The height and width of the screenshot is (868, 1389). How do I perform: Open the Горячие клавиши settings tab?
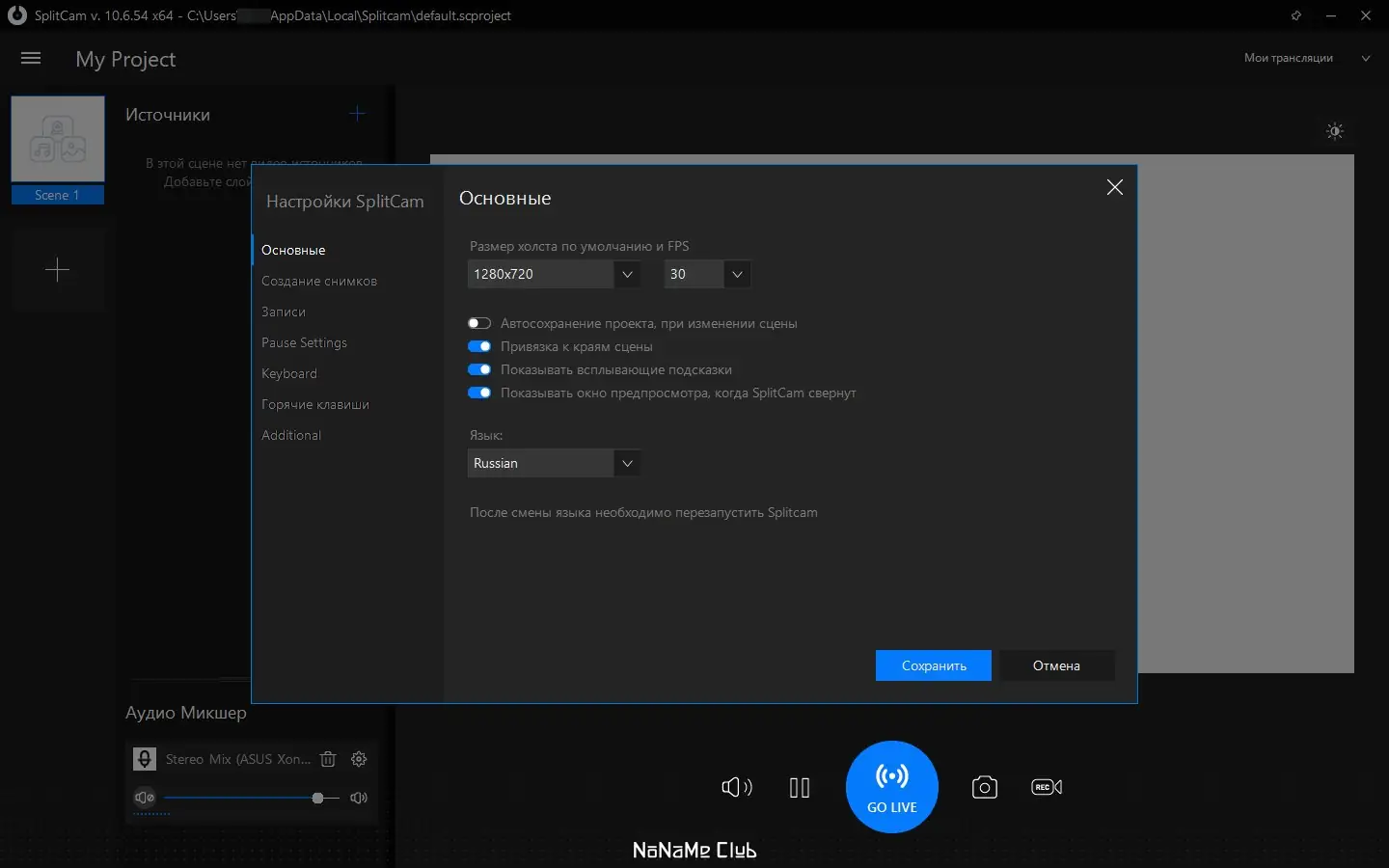pos(315,404)
